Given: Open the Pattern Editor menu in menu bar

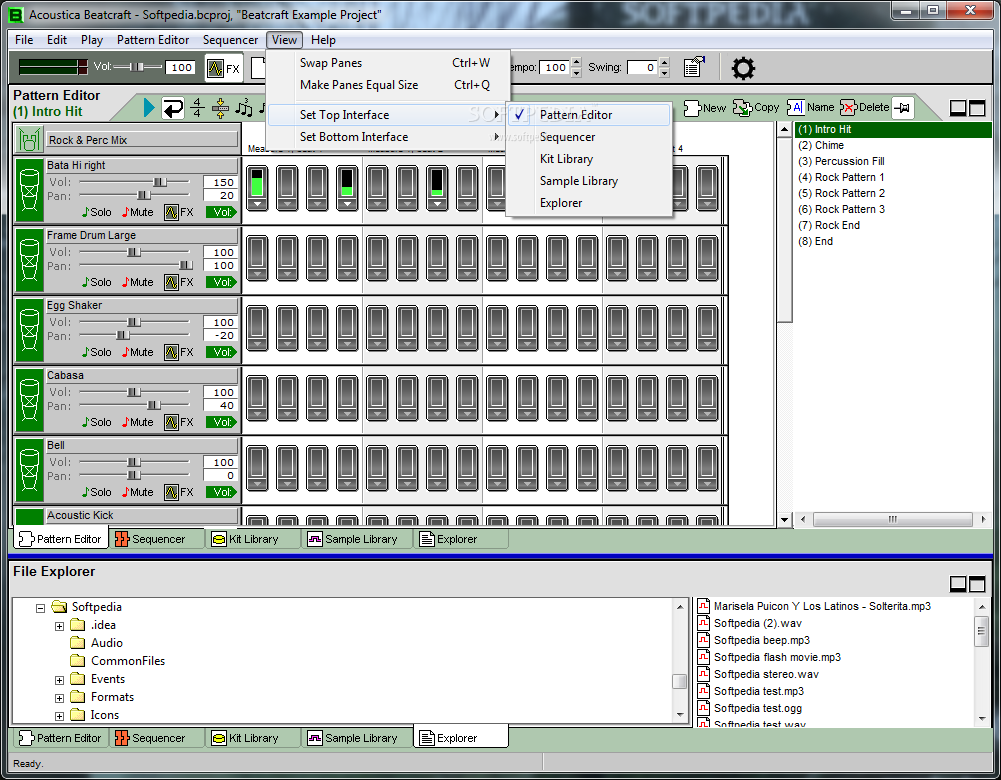Looking at the screenshot, I should pyautogui.click(x=153, y=40).
